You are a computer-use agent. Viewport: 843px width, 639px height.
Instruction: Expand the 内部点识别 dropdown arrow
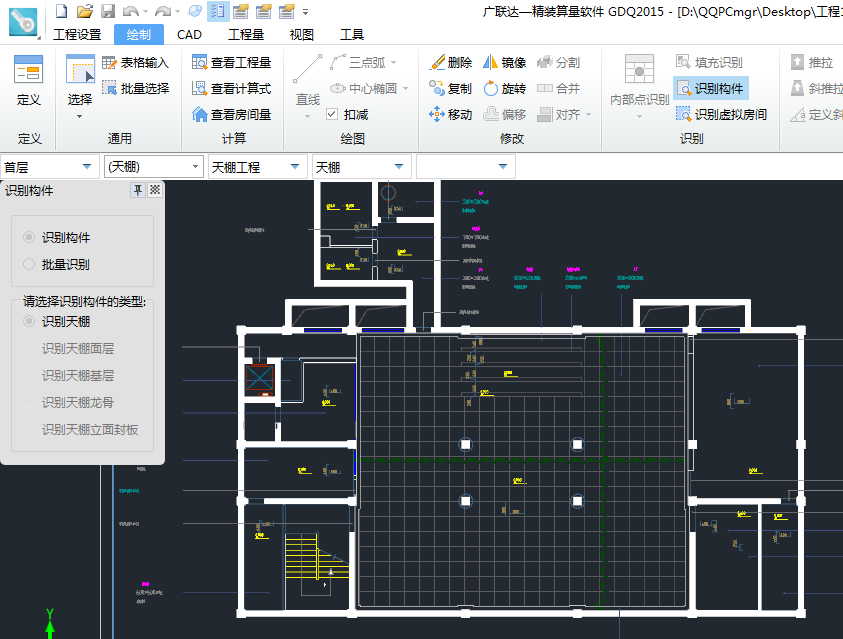[639, 116]
